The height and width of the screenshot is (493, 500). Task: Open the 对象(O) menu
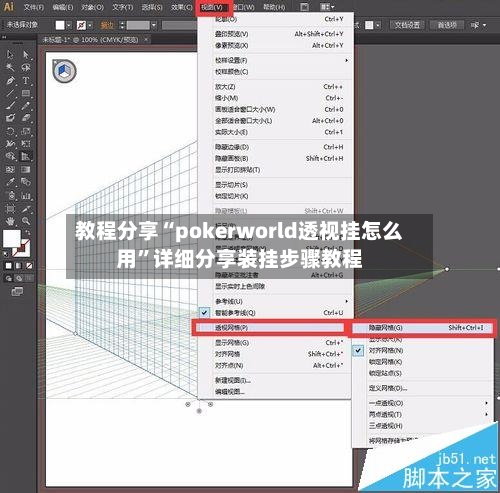point(92,7)
